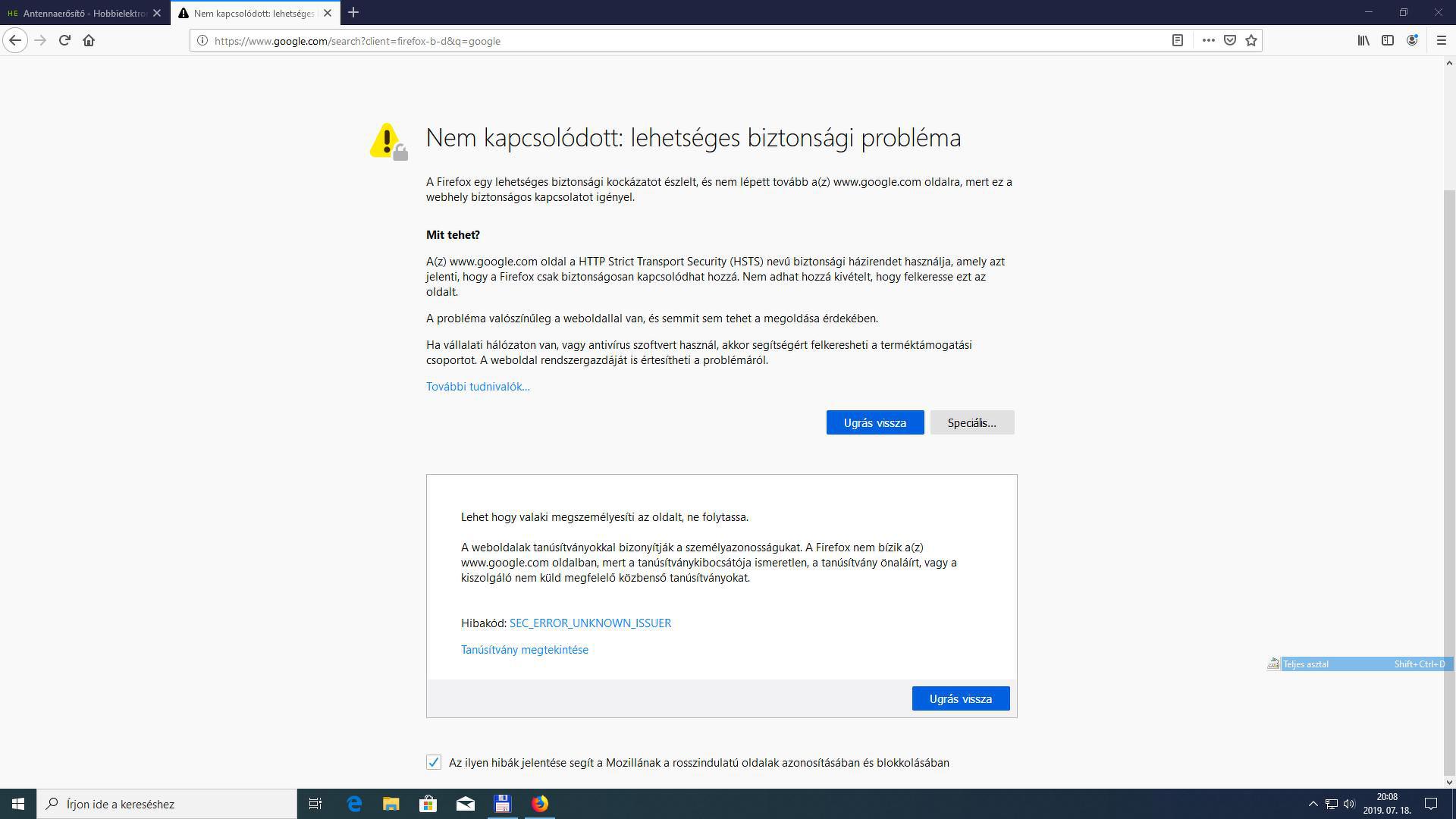The image size is (1456, 819).
Task: Click Tanúsítvány megtekintése link
Action: click(x=524, y=649)
